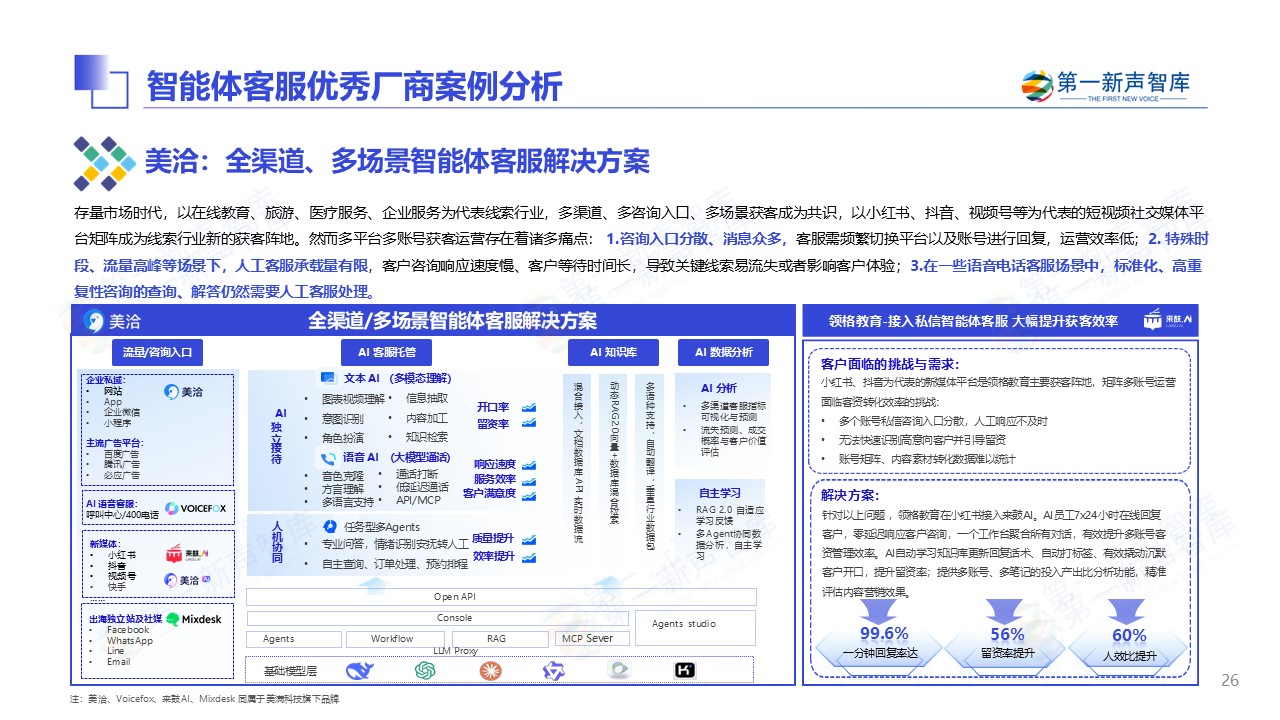Image resolution: width=1280 pixels, height=720 pixels.
Task: Click the green Mixdesk logo
Action: pyautogui.click(x=174, y=619)
